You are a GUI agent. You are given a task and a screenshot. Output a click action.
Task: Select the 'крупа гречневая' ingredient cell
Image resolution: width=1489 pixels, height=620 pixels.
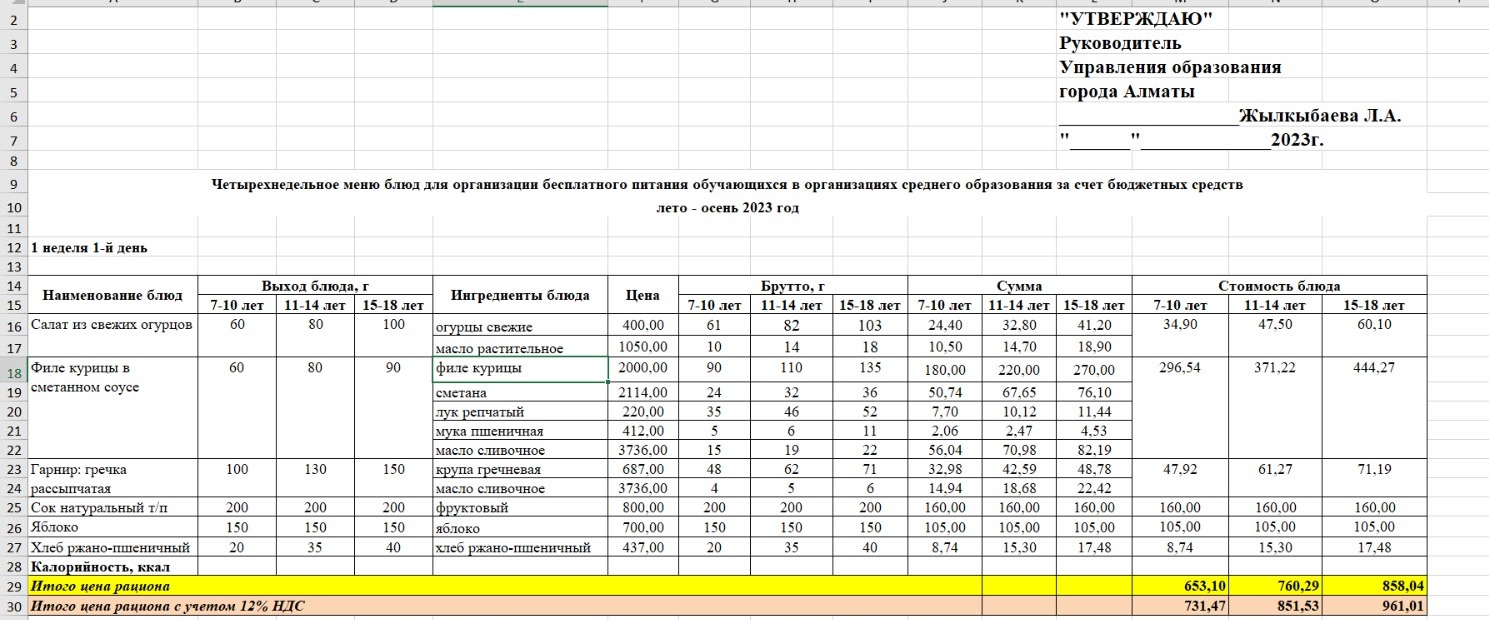pyautogui.click(x=519, y=469)
